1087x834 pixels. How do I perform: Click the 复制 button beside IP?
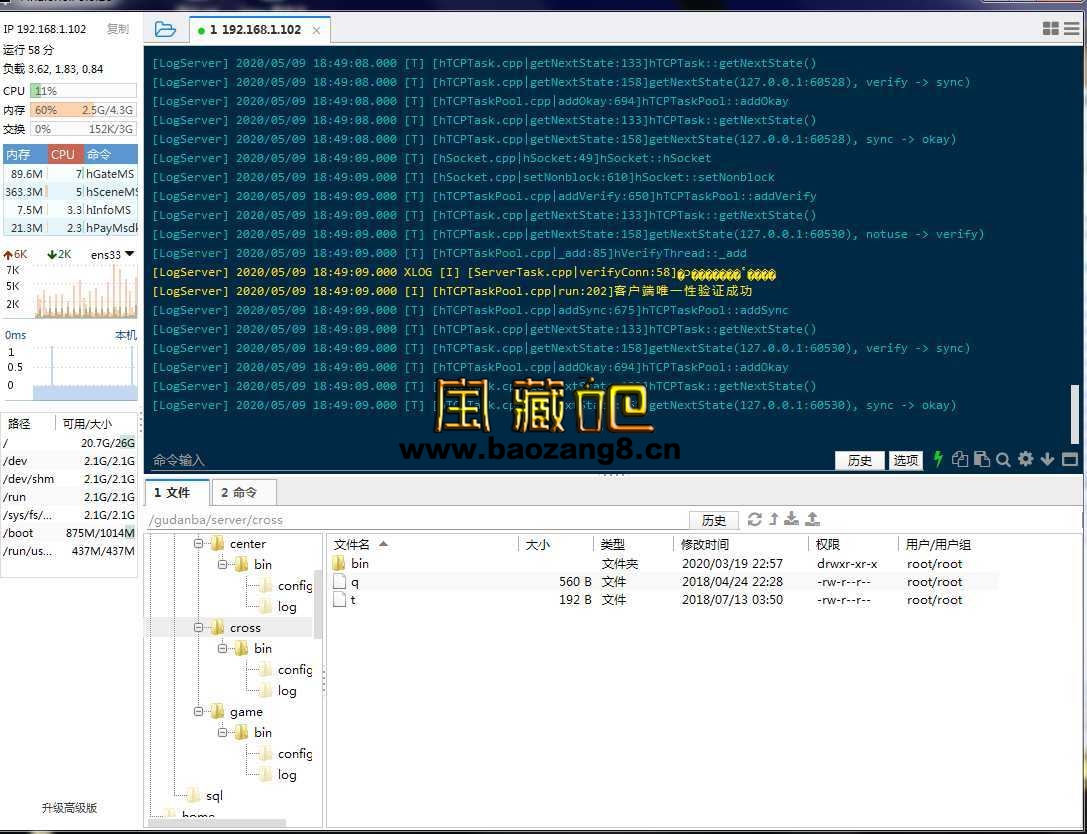coord(117,29)
